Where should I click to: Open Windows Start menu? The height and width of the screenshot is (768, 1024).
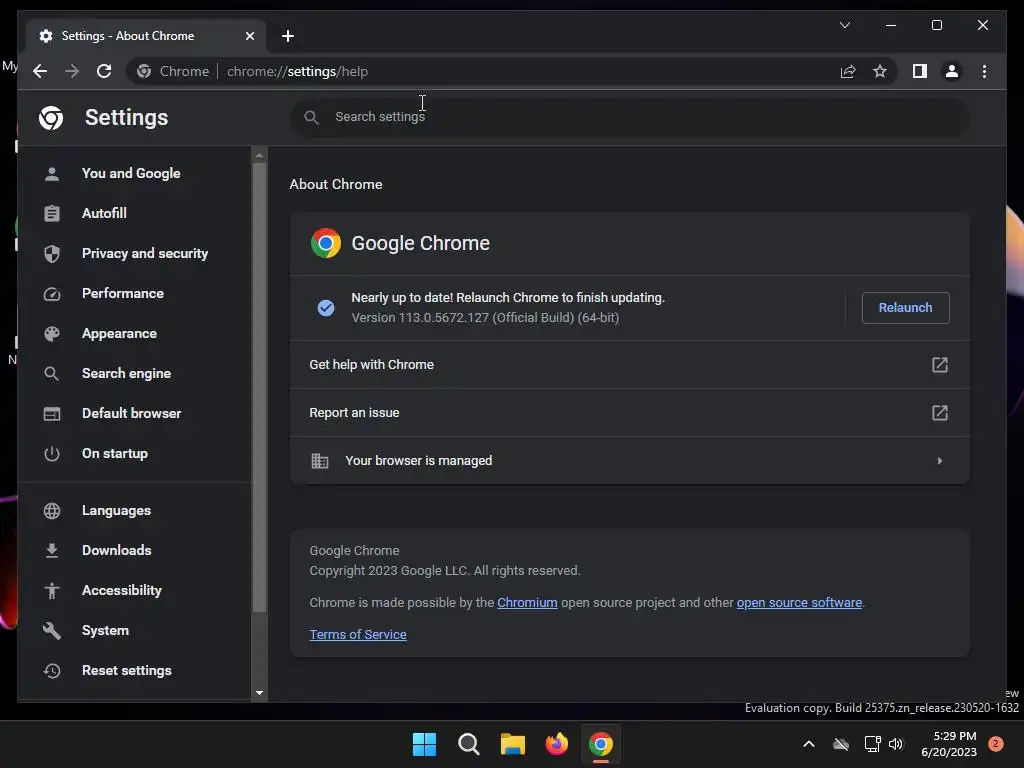click(424, 744)
